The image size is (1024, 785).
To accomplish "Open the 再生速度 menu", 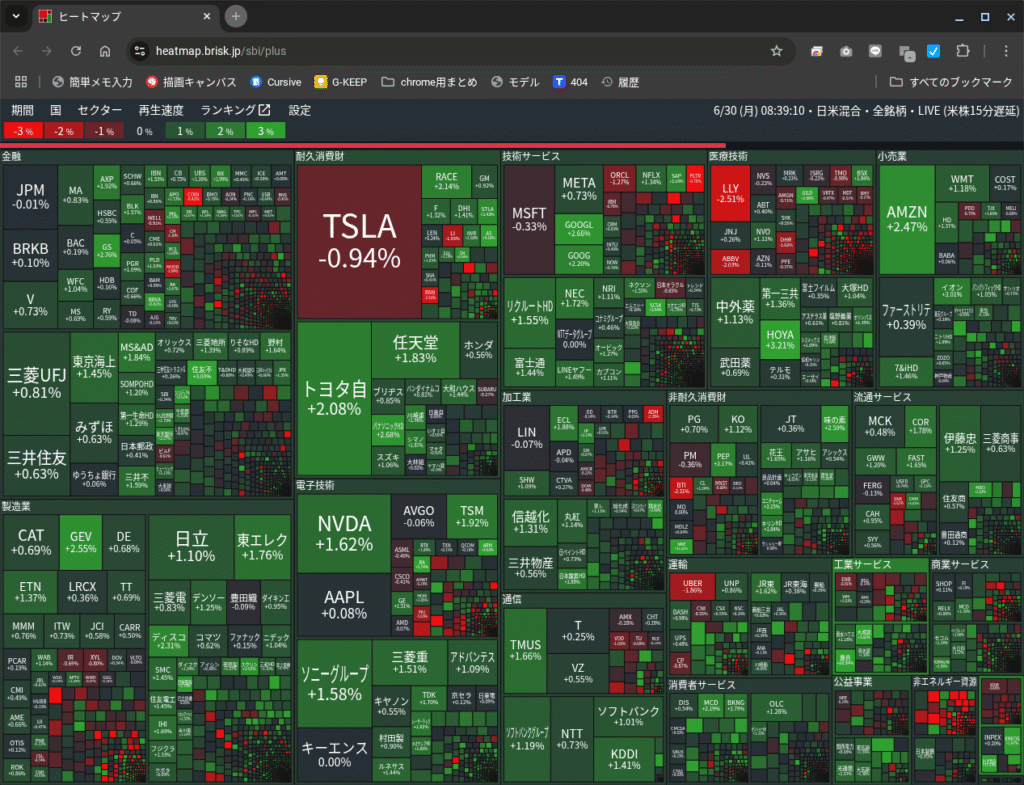I will pyautogui.click(x=161, y=110).
